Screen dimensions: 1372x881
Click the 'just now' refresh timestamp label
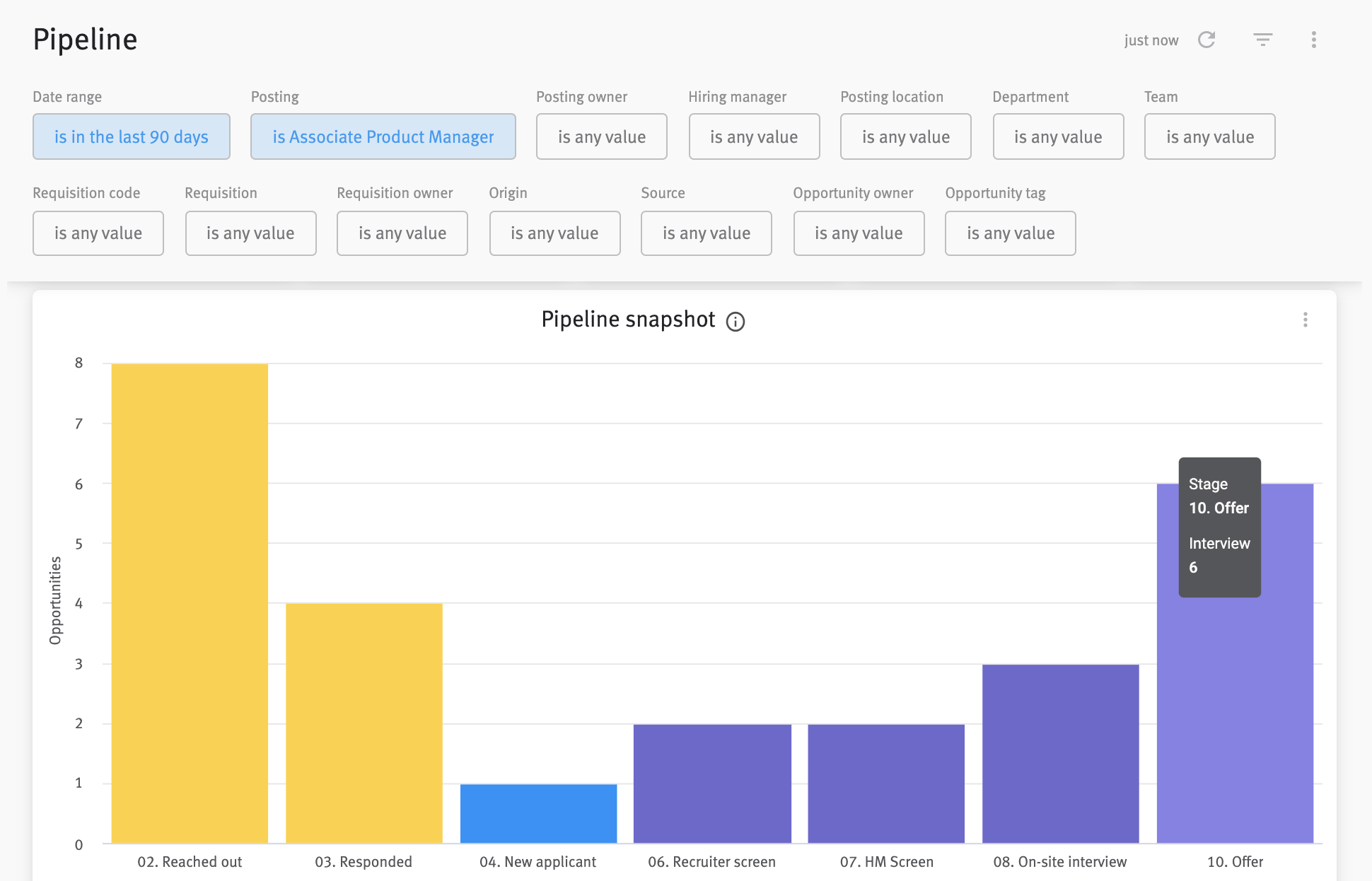pyautogui.click(x=1151, y=40)
